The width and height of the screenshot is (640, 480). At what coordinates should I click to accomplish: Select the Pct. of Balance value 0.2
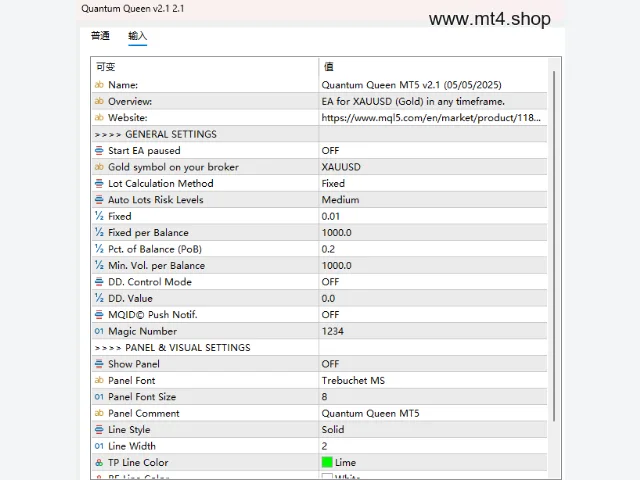click(x=433, y=249)
